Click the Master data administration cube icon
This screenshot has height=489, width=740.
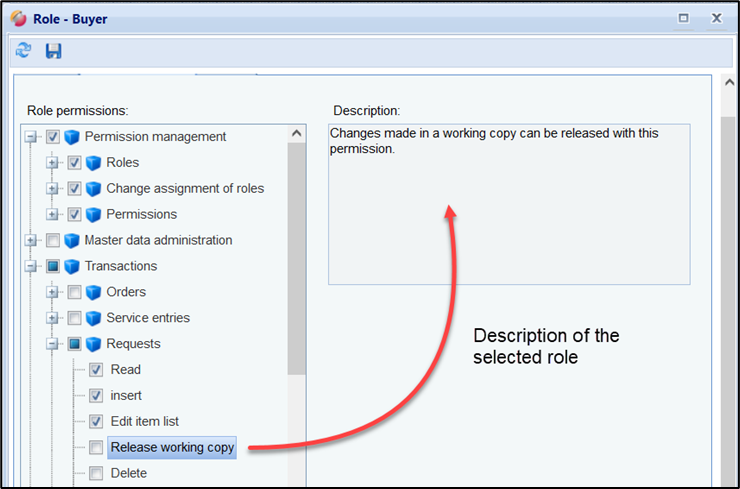point(72,240)
